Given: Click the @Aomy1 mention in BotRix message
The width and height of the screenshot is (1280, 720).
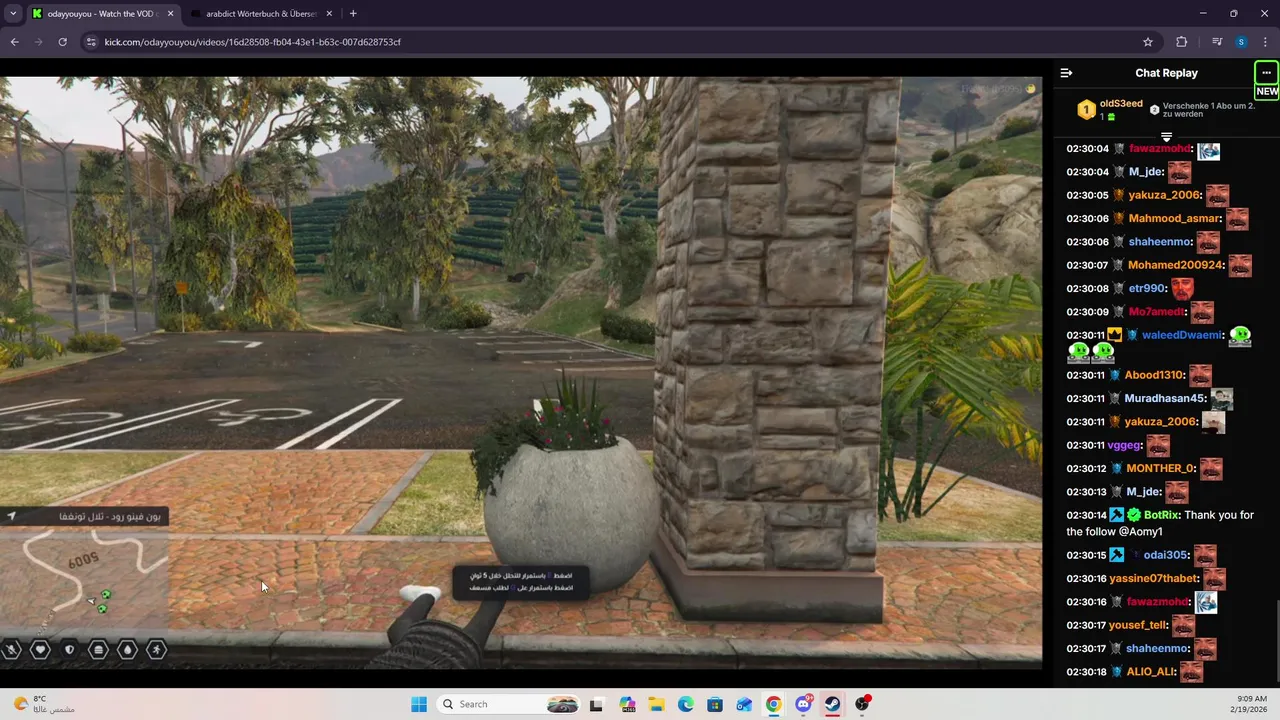Looking at the screenshot, I should coord(1140,532).
